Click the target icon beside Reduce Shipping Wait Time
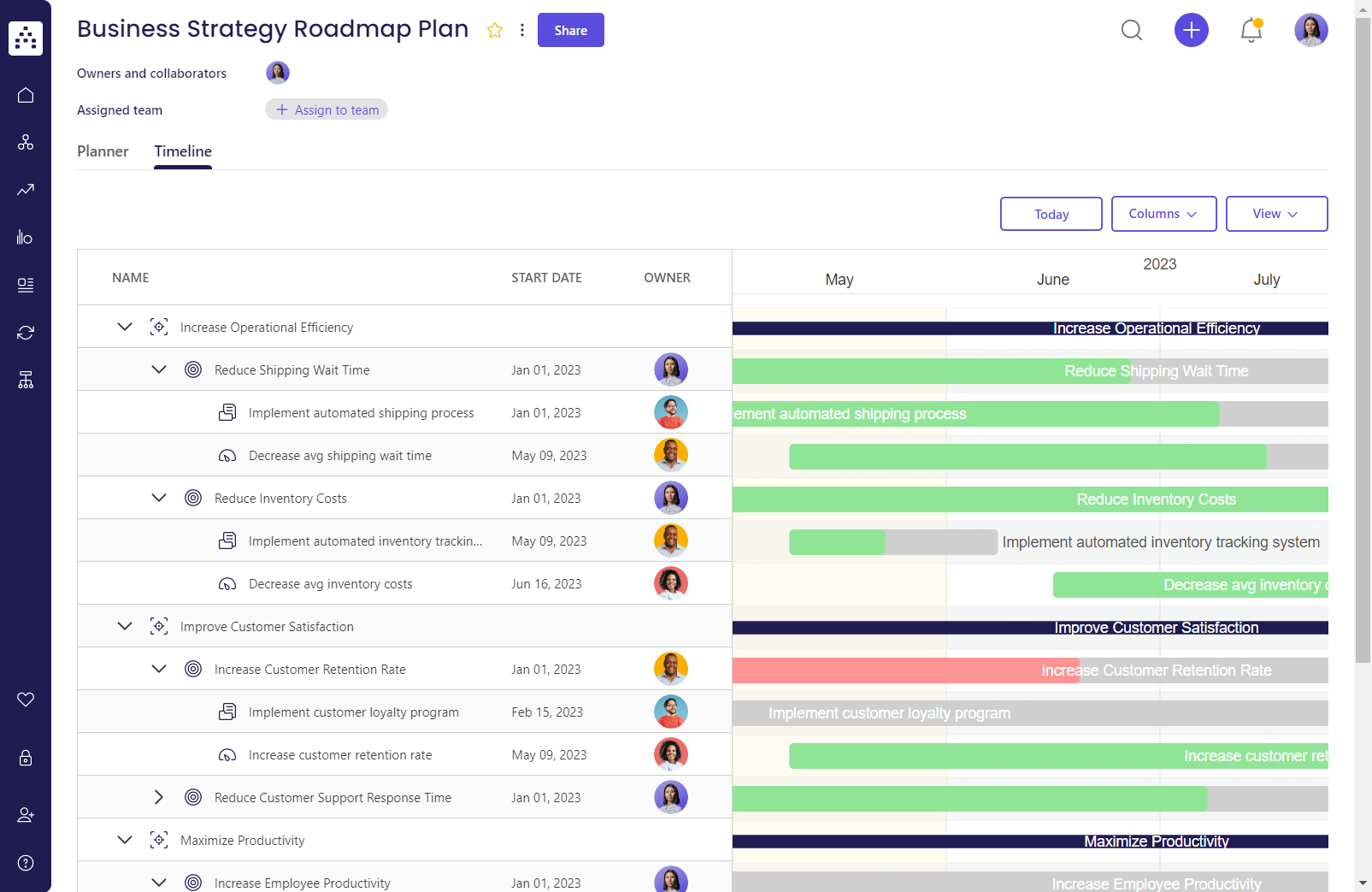1372x892 pixels. pos(193,369)
